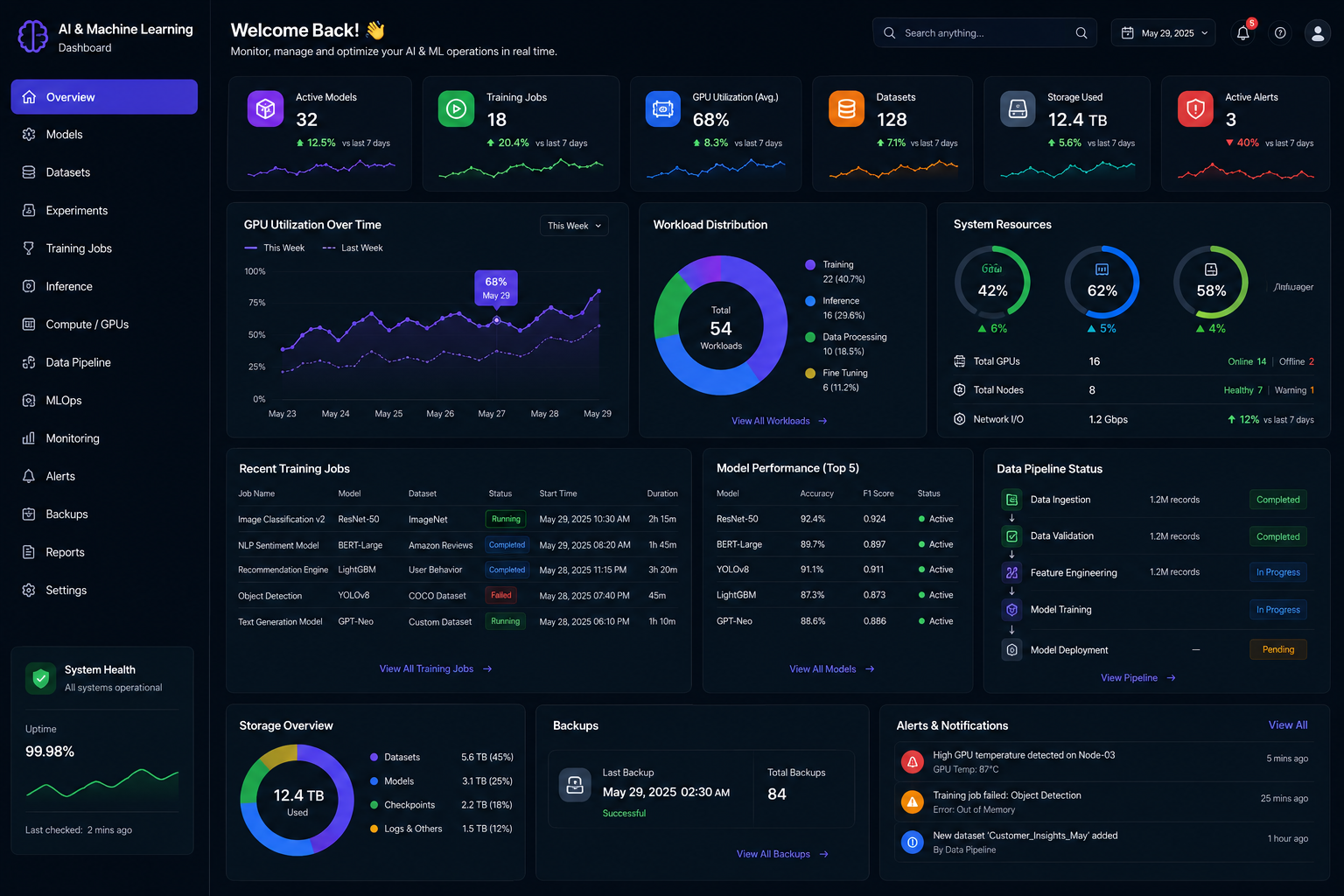Click the red GPU temperature alert icon
The image size is (1344, 896).
click(x=913, y=762)
